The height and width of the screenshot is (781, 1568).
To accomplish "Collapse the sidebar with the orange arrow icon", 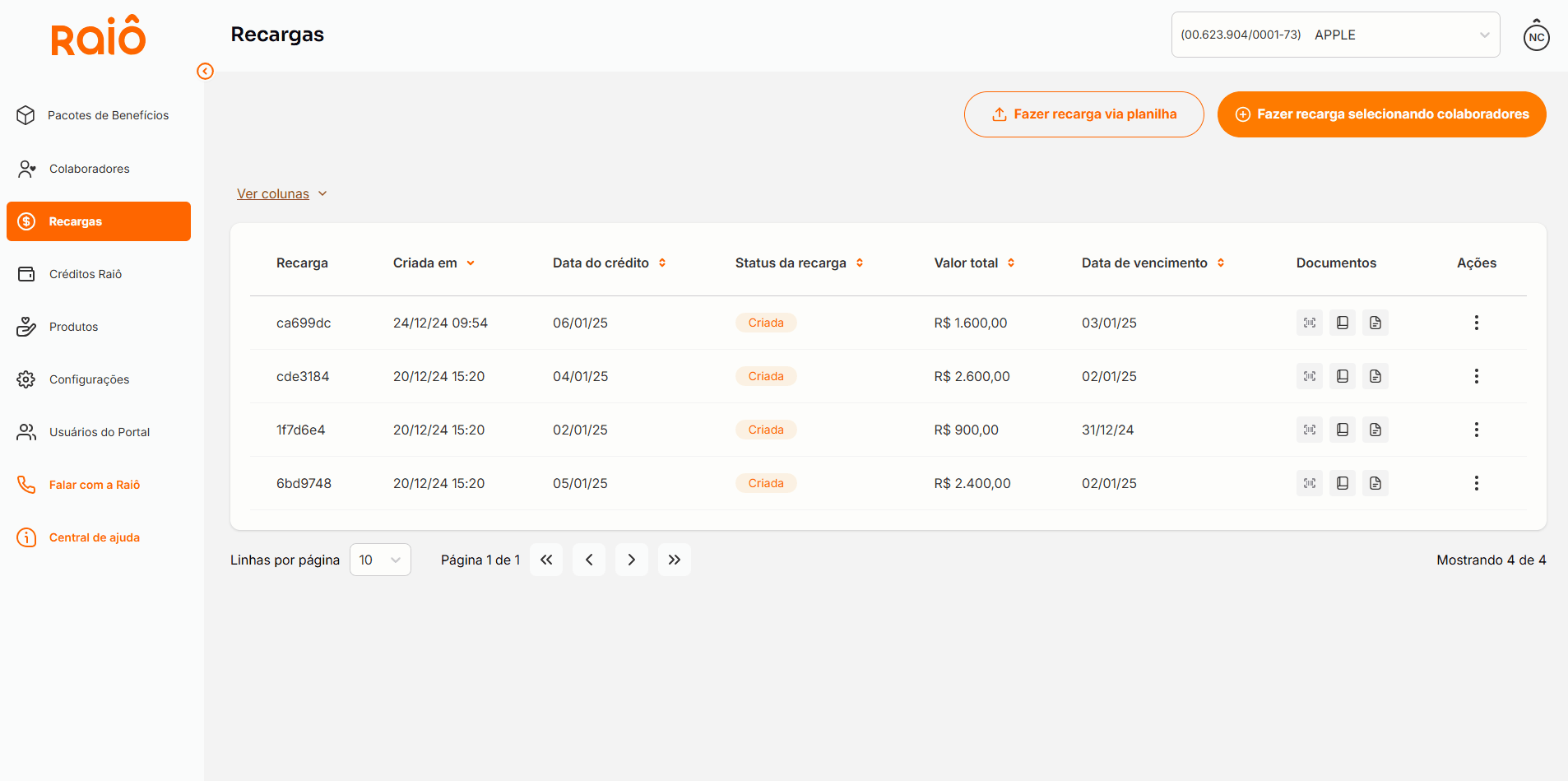I will [206, 72].
